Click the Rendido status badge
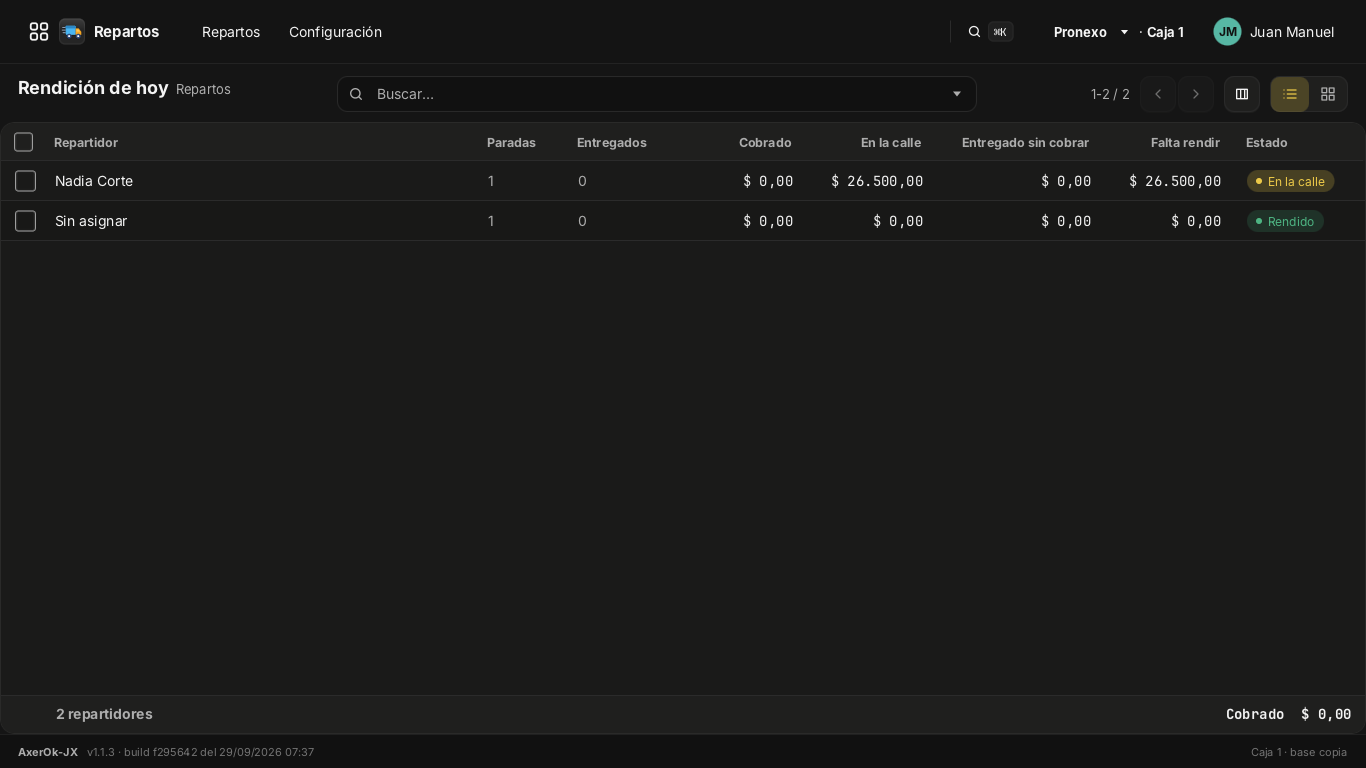 (x=1285, y=221)
